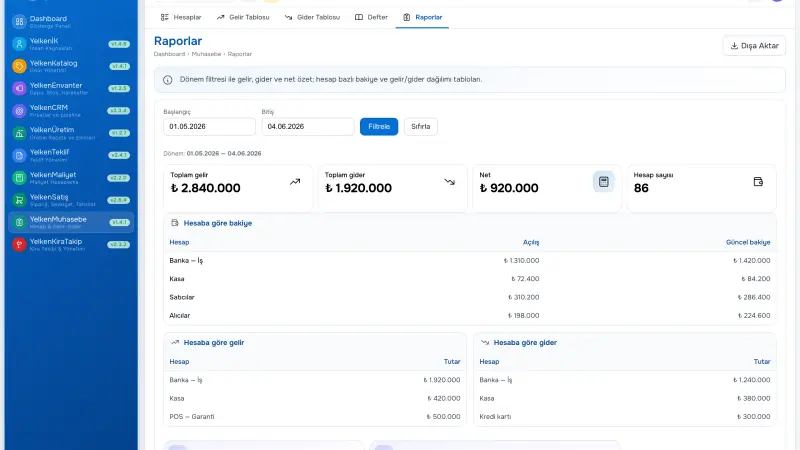Viewport: 800px width, 450px height.
Task: Click the ₺ 420.000 Kasa income amount
Action: pyautogui.click(x=444, y=398)
